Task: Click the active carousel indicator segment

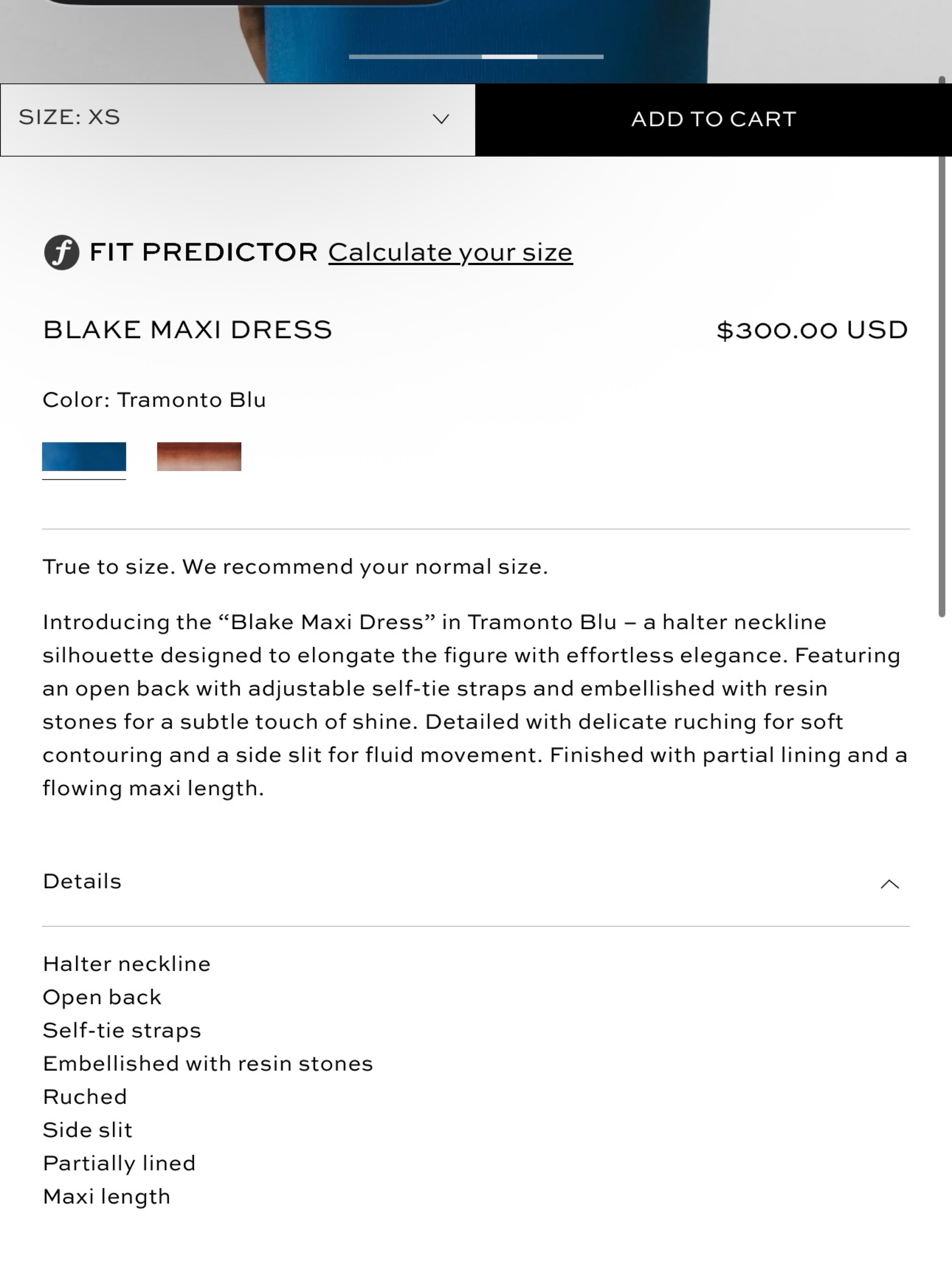Action: 509,57
